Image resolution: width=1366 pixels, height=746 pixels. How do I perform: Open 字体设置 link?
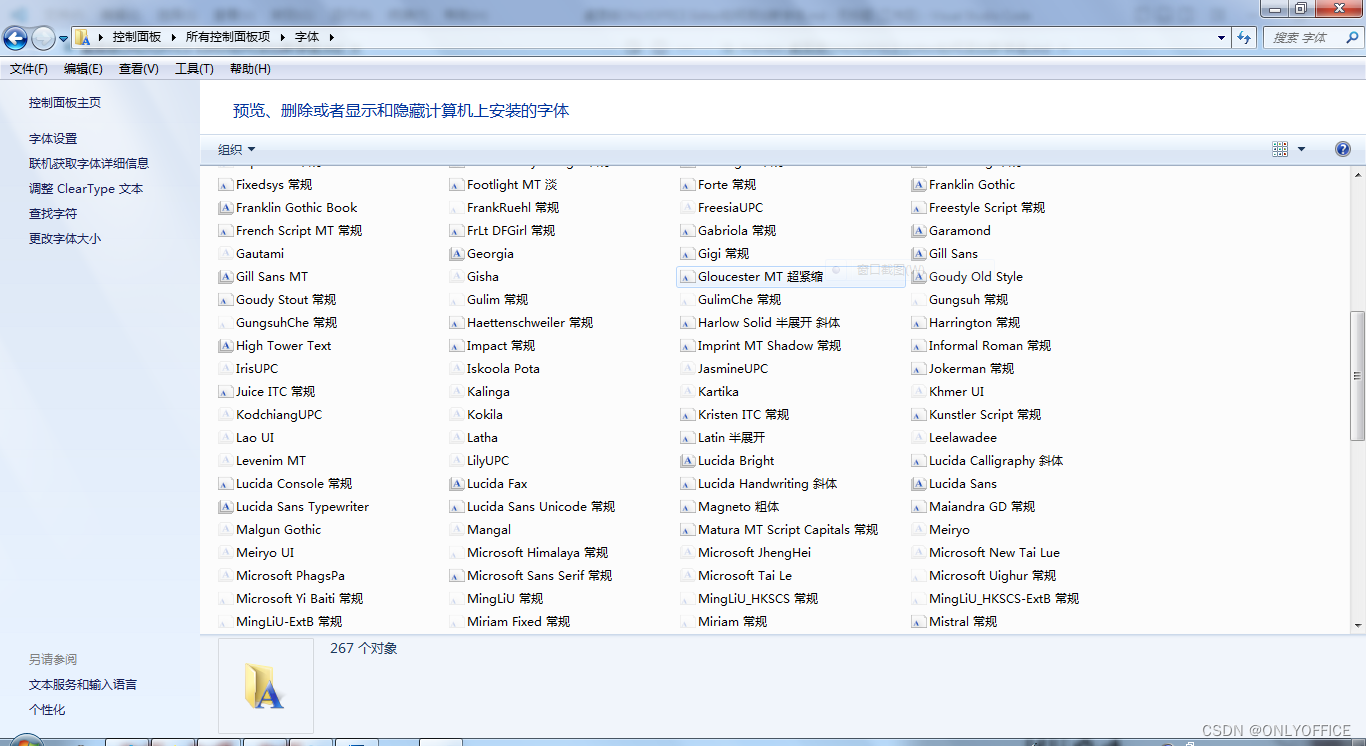point(53,139)
